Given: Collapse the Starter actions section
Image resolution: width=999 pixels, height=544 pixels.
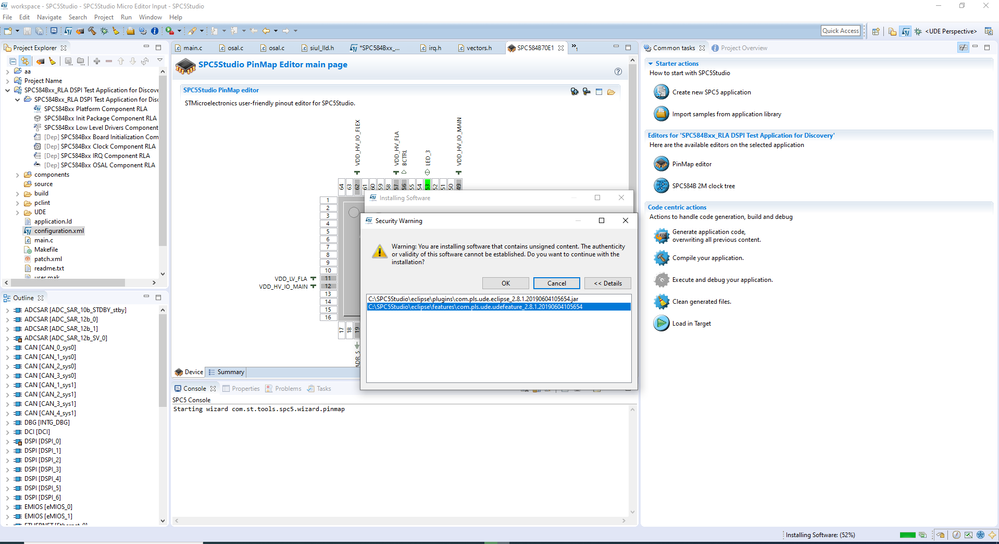Looking at the screenshot, I should 650,64.
